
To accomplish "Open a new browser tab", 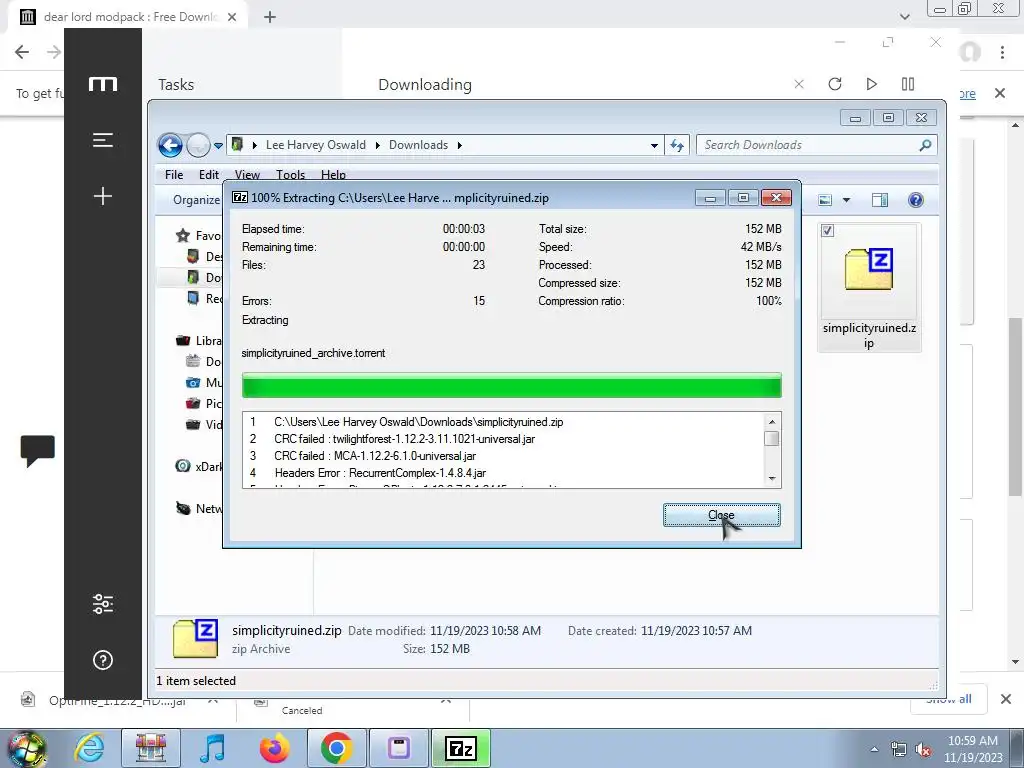I will (x=270, y=17).
